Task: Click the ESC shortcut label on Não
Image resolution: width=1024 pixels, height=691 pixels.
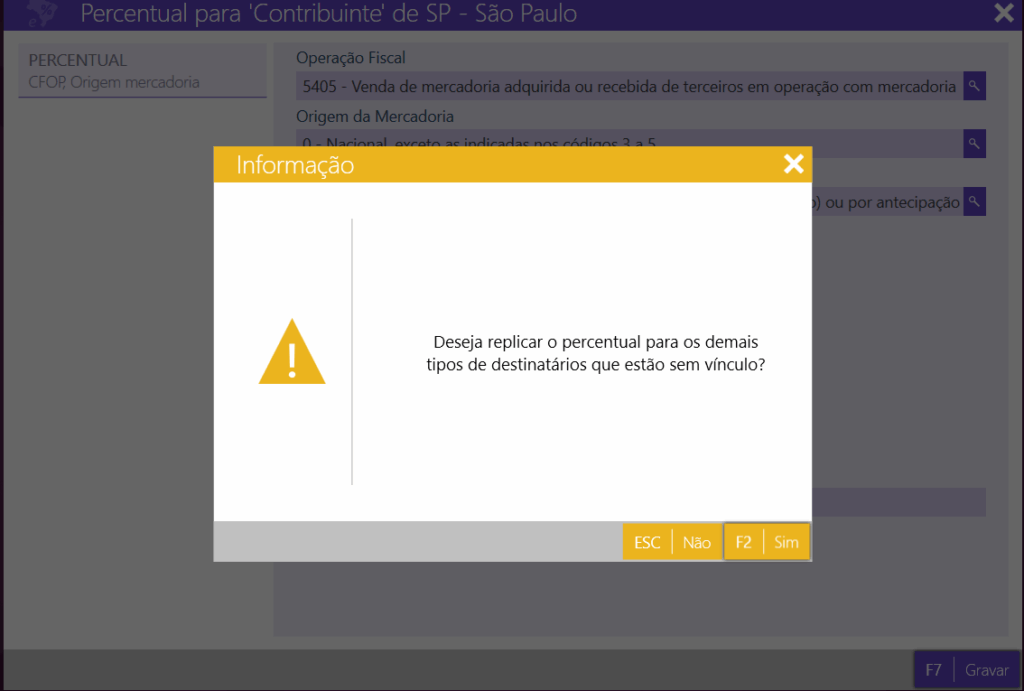Action: [x=647, y=542]
